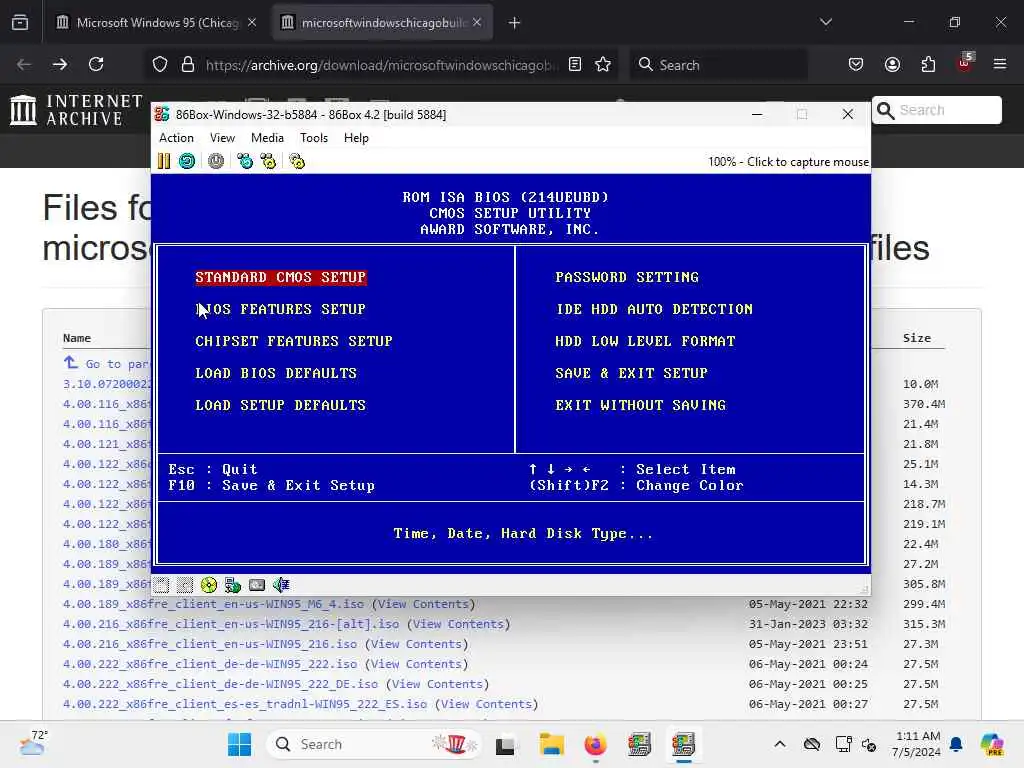Select CHIPSET FEATURES SETUP entry

point(294,342)
